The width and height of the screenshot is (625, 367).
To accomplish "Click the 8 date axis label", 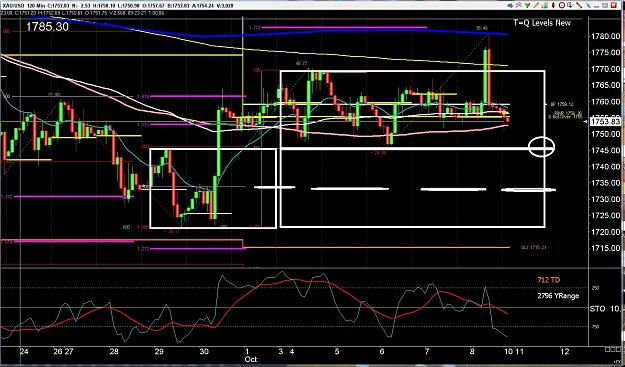I will click(472, 351).
